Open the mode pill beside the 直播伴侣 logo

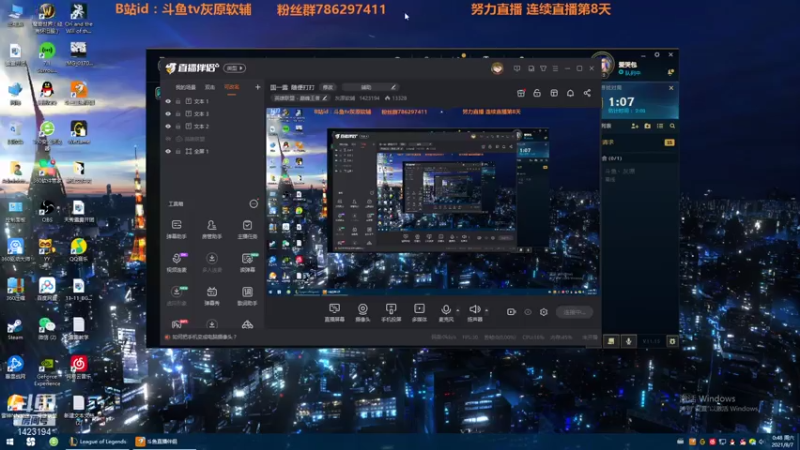point(235,68)
